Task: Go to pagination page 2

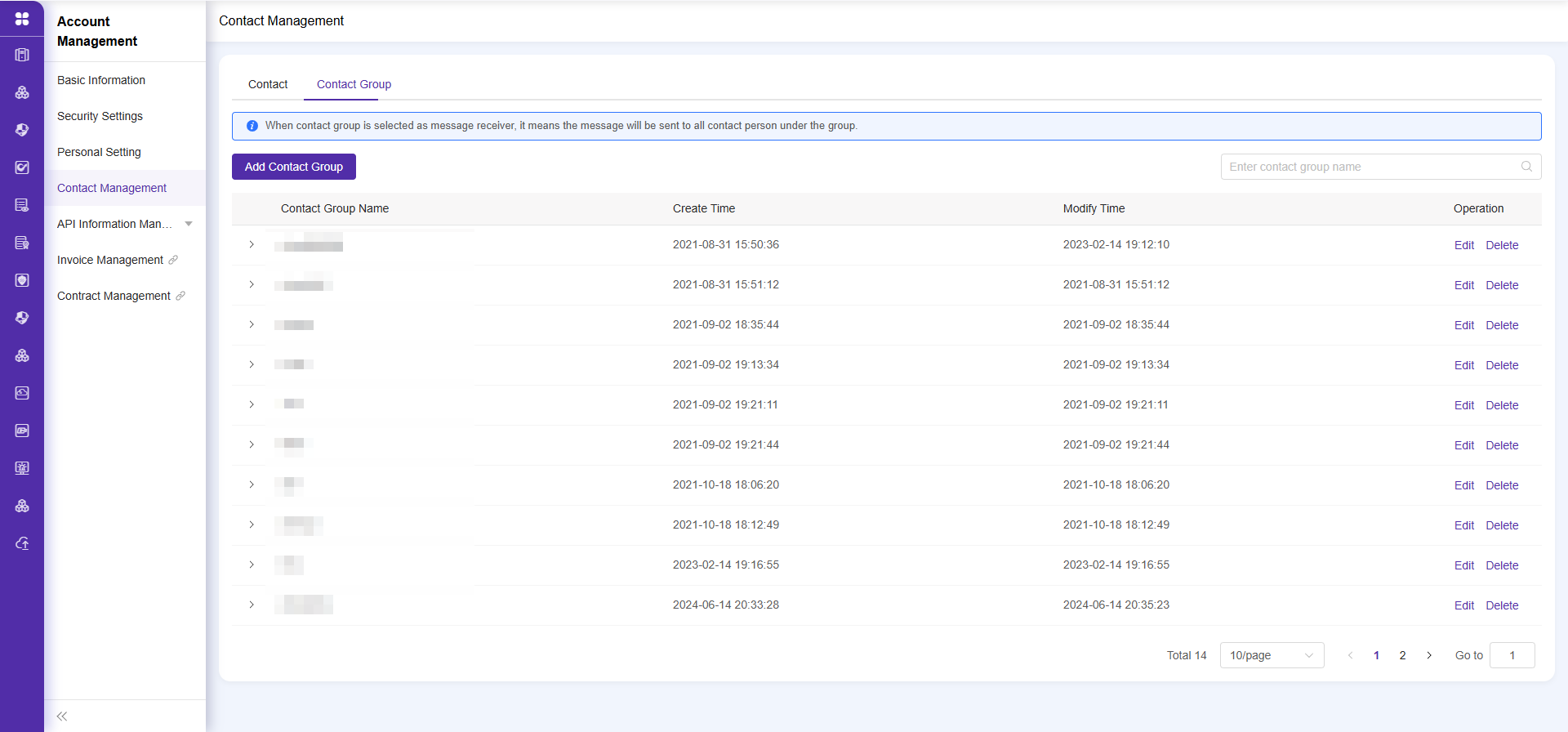Action: pos(1402,655)
